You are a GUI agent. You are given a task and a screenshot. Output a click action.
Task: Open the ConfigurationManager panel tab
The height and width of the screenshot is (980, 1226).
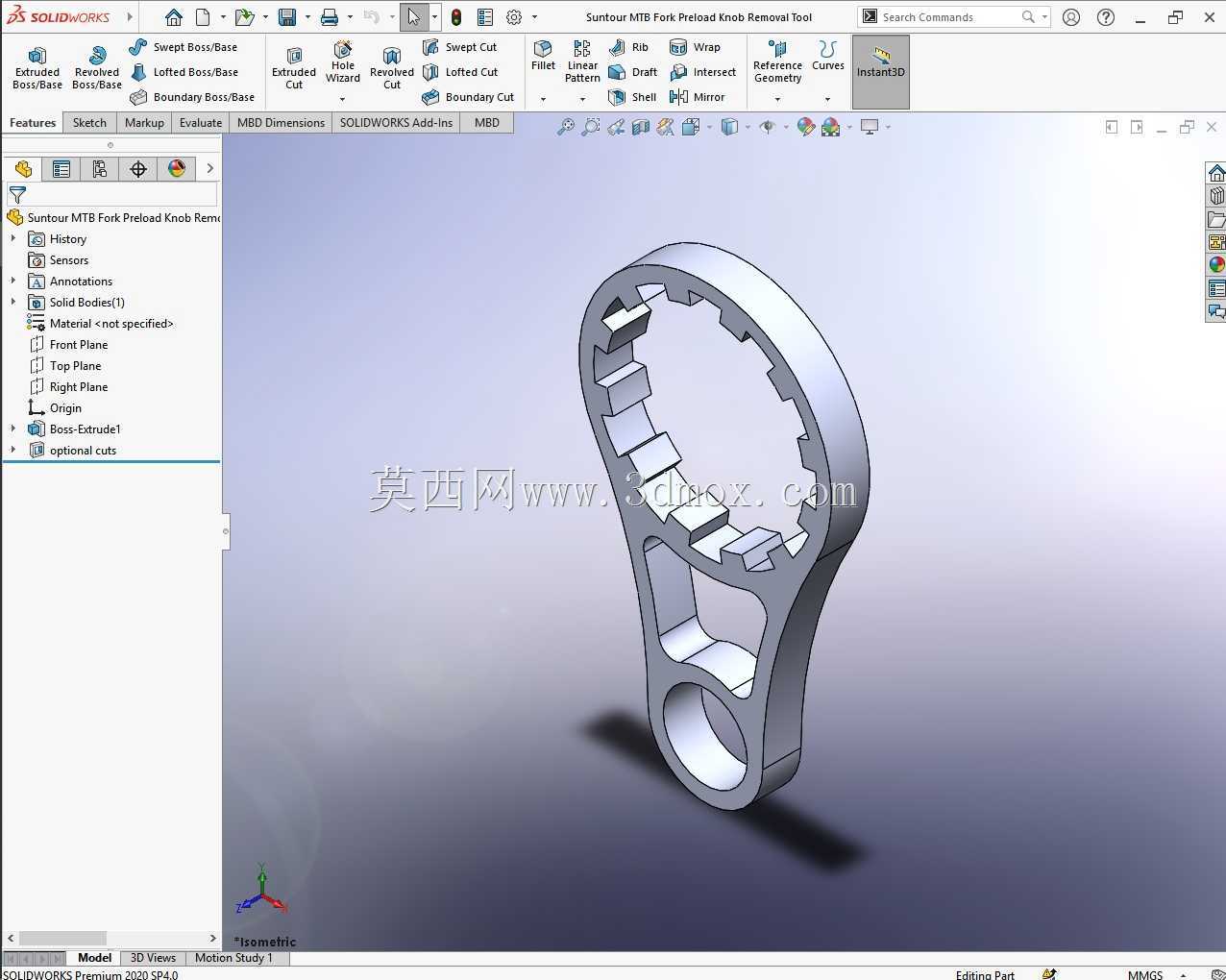pyautogui.click(x=100, y=169)
